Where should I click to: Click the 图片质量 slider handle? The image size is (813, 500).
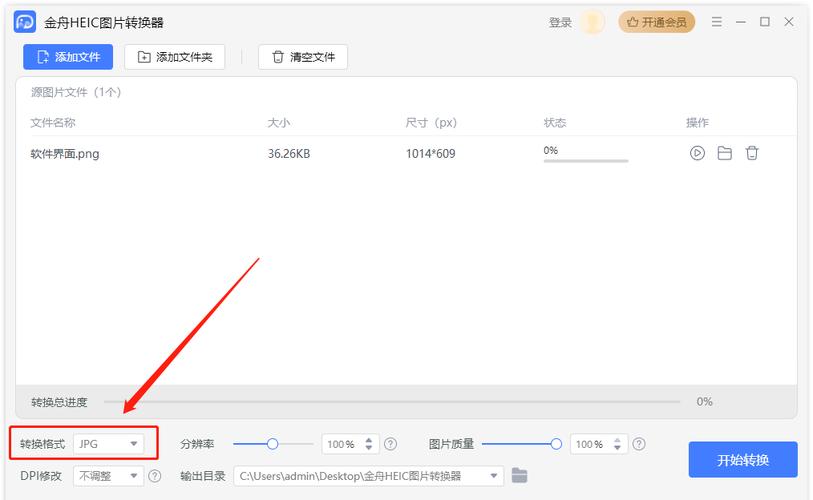coord(556,444)
